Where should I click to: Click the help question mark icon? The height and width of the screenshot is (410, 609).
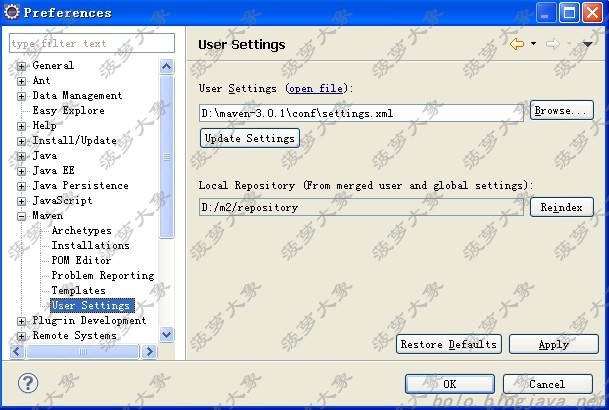pos(28,383)
